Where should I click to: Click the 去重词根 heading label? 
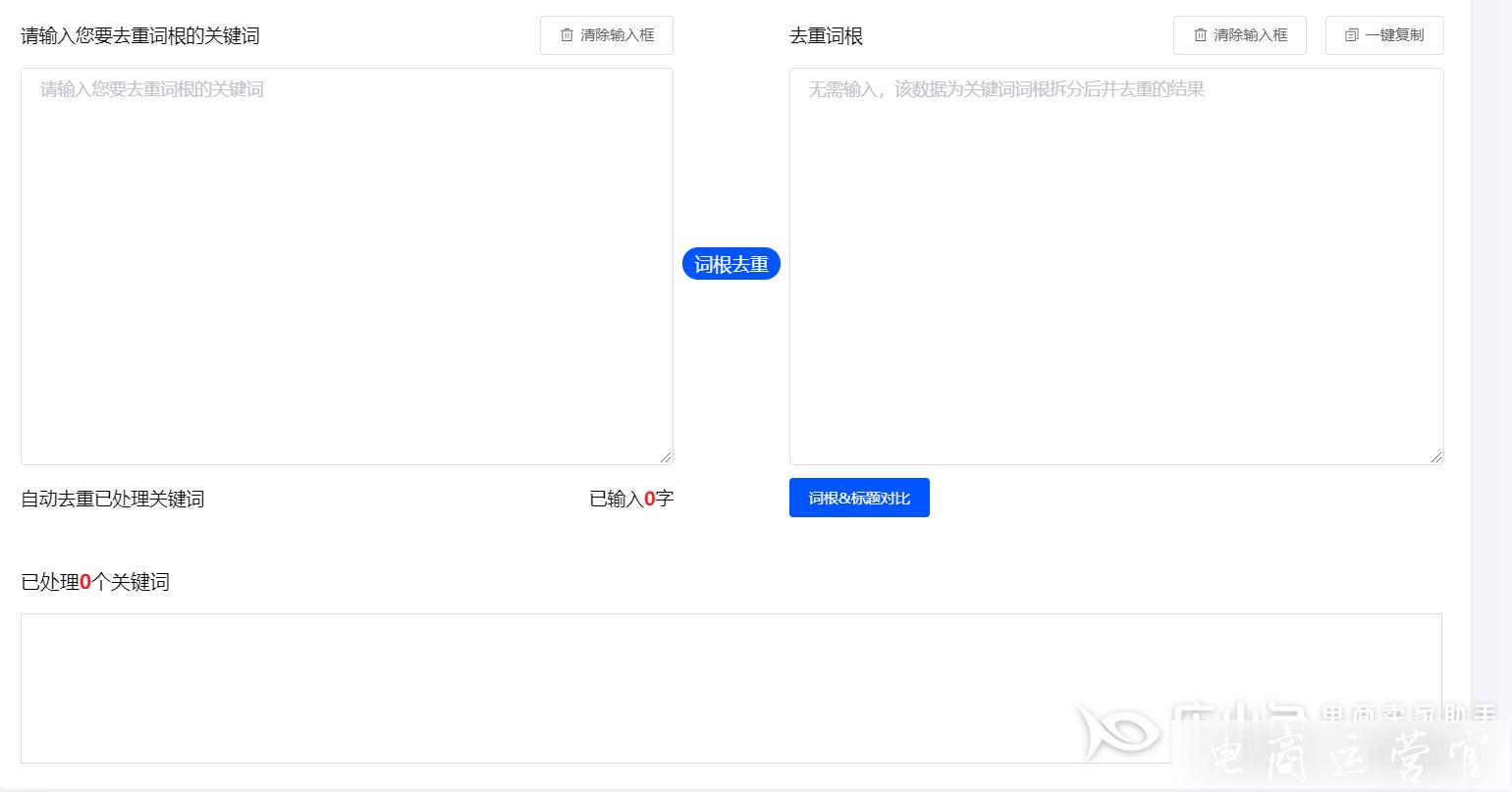(x=826, y=36)
